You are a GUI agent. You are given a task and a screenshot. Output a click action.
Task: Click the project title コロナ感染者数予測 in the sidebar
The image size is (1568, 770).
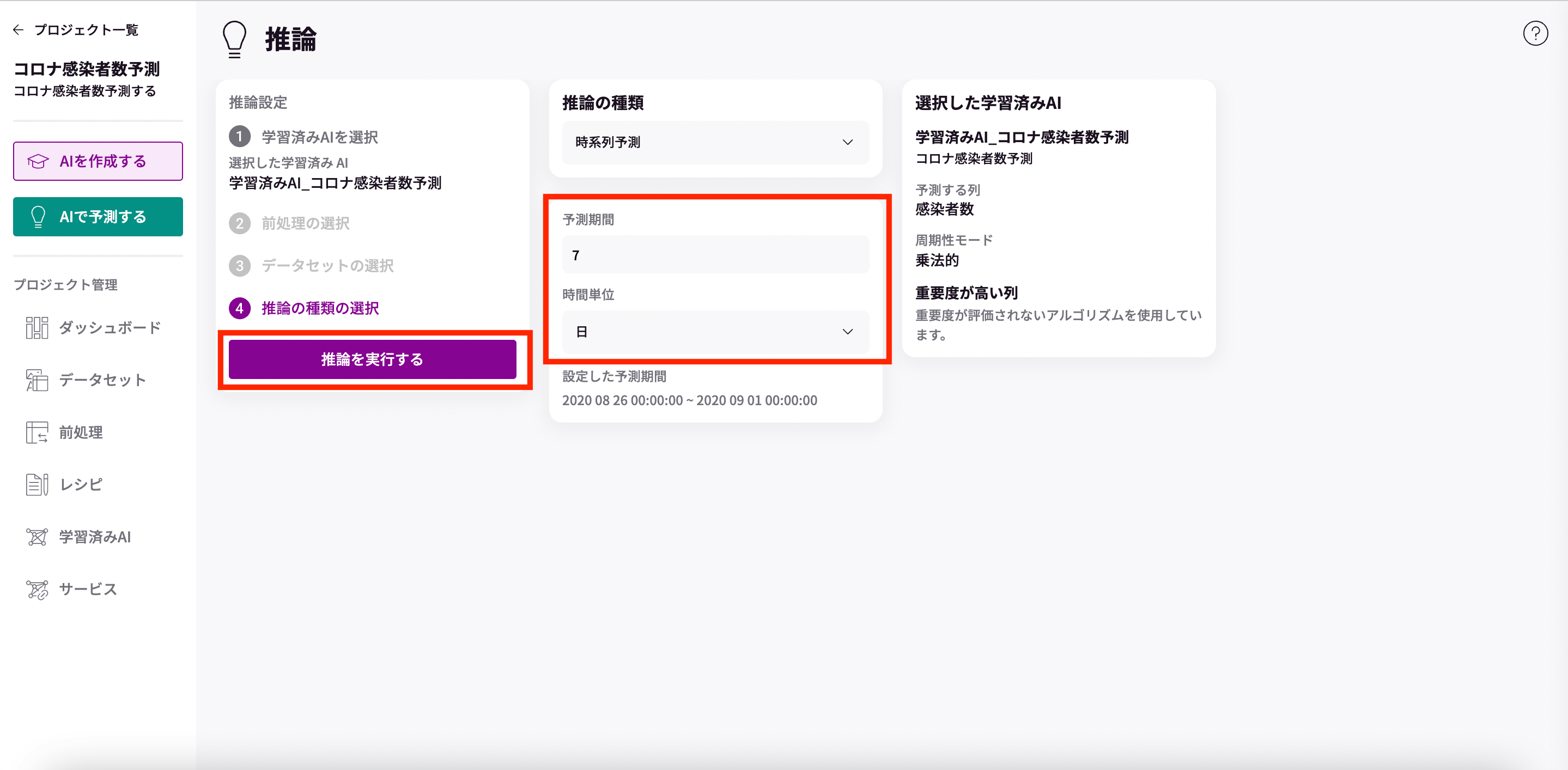click(87, 69)
